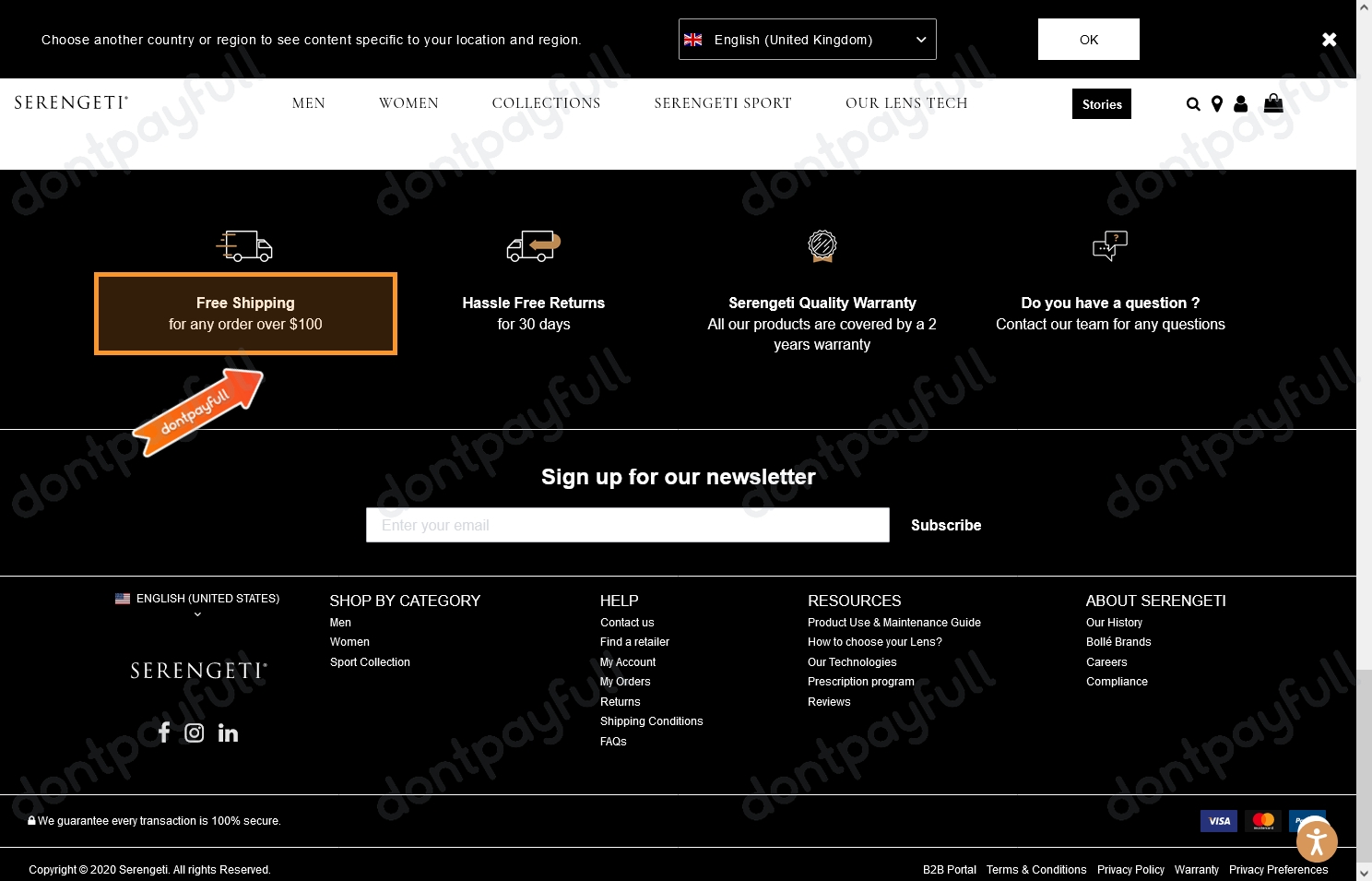Open the Shipping Conditions link

pyautogui.click(x=651, y=720)
